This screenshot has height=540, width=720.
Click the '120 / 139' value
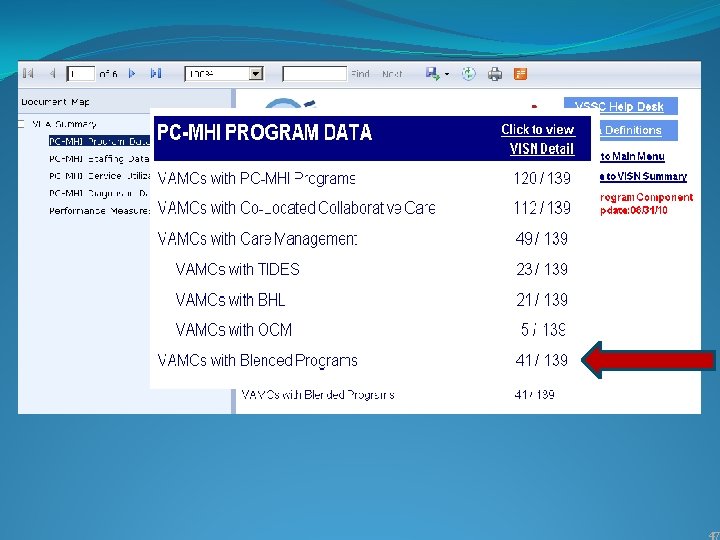point(542,178)
